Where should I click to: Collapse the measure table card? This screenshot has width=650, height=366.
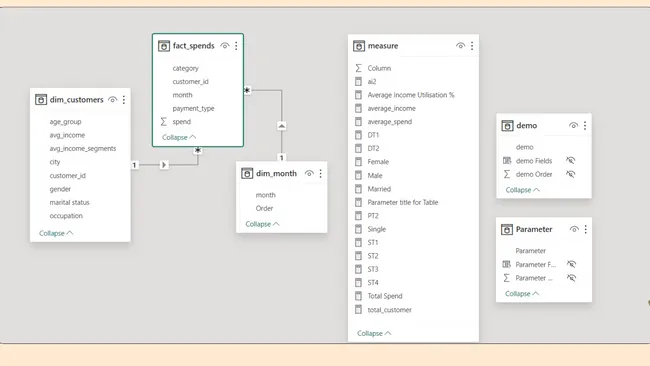click(374, 333)
